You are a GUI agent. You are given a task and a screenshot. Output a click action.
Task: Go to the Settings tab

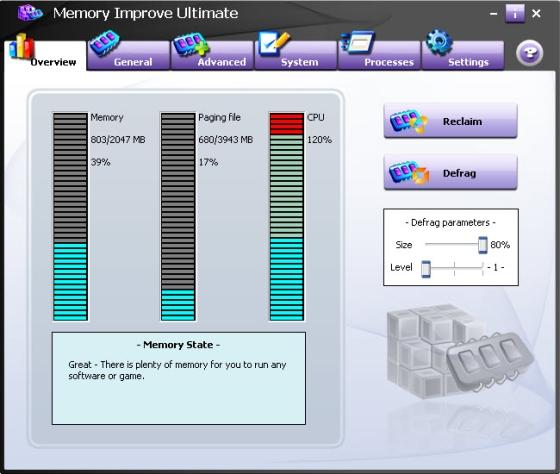463,55
